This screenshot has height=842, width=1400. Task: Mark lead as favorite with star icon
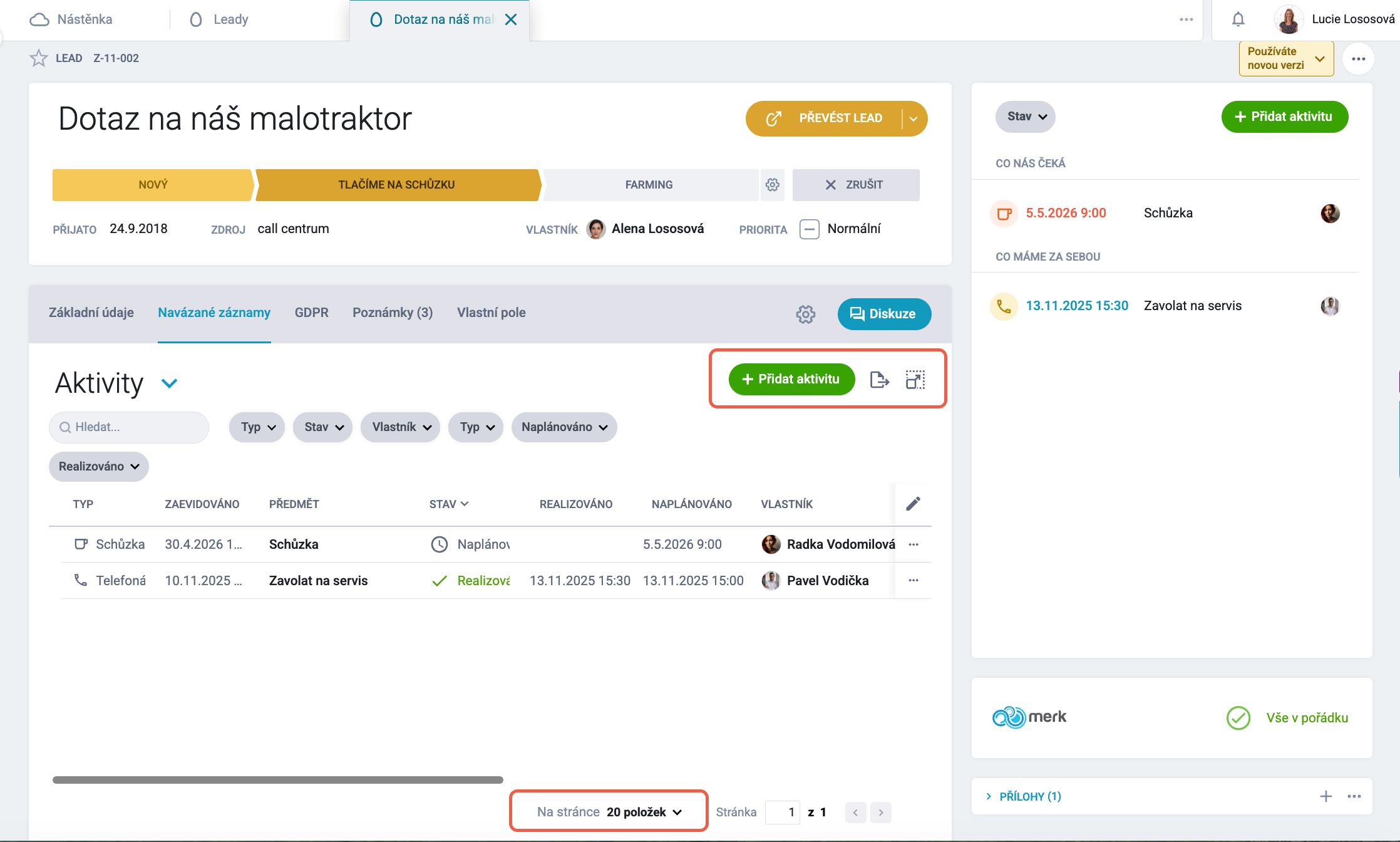pyautogui.click(x=39, y=58)
